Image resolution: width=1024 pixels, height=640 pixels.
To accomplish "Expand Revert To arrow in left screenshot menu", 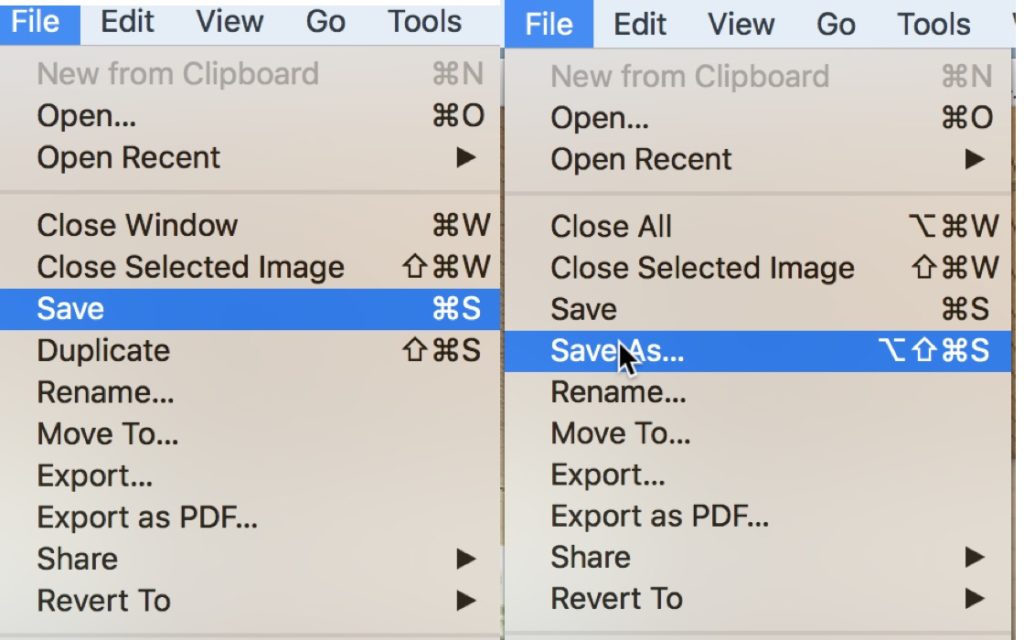I will [466, 601].
